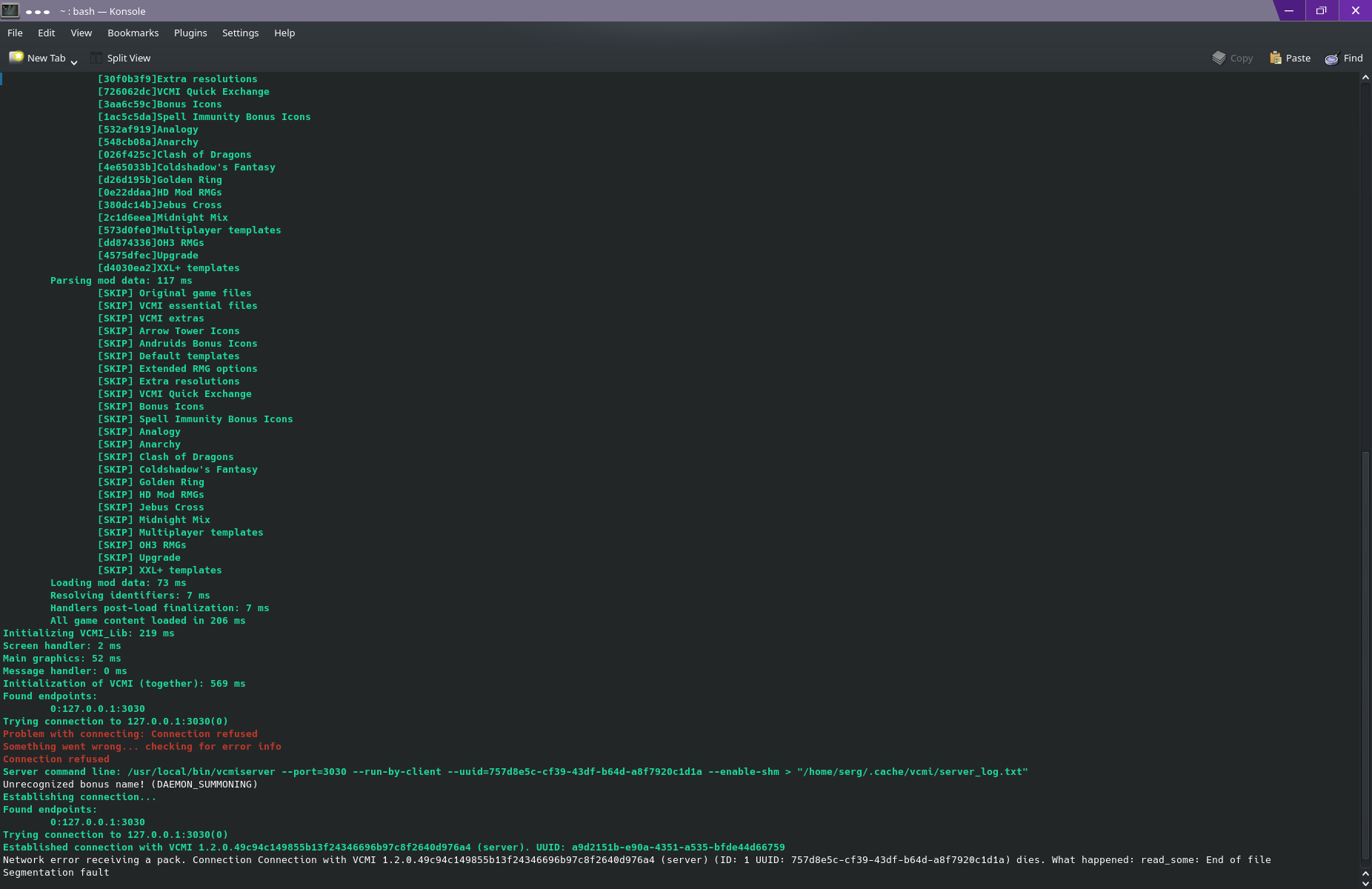The width and height of the screenshot is (1372, 889).
Task: Open the Bookmarks menu
Action: (133, 33)
